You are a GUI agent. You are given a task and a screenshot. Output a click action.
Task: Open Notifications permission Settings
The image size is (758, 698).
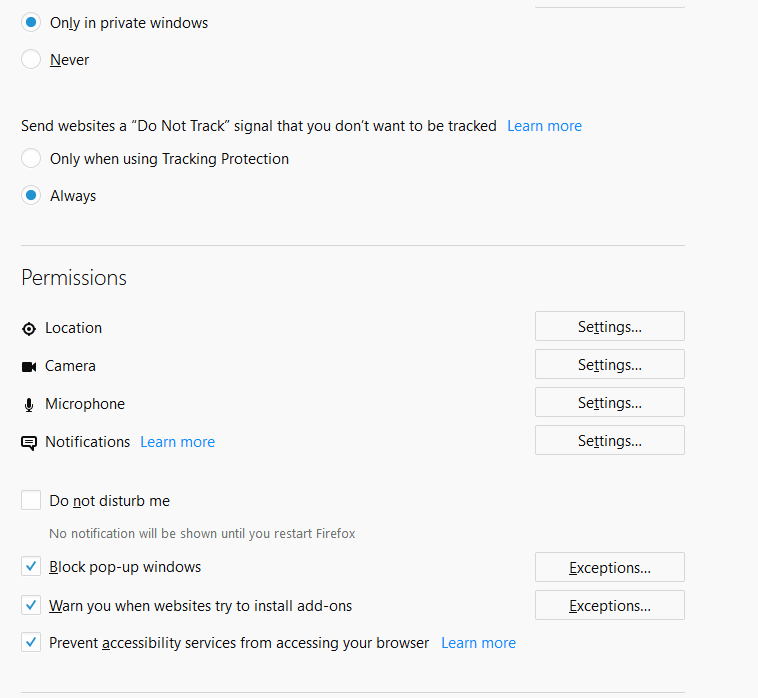tap(610, 440)
